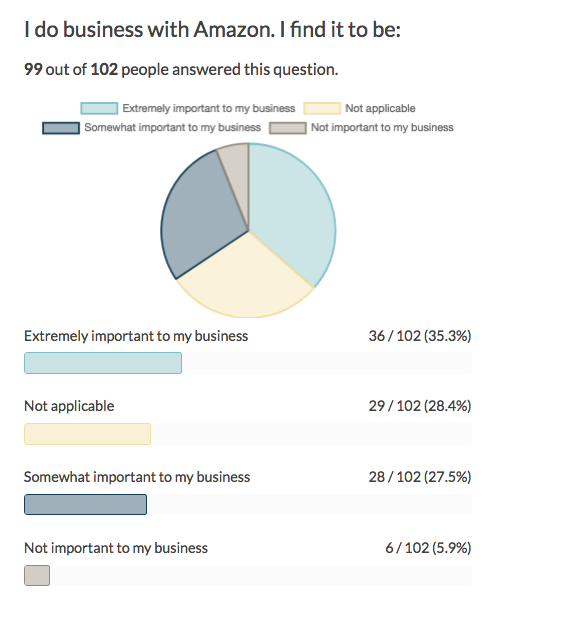The height and width of the screenshot is (625, 577).
Task: Click the gray 'Not important' legend swatch
Action: [288, 128]
